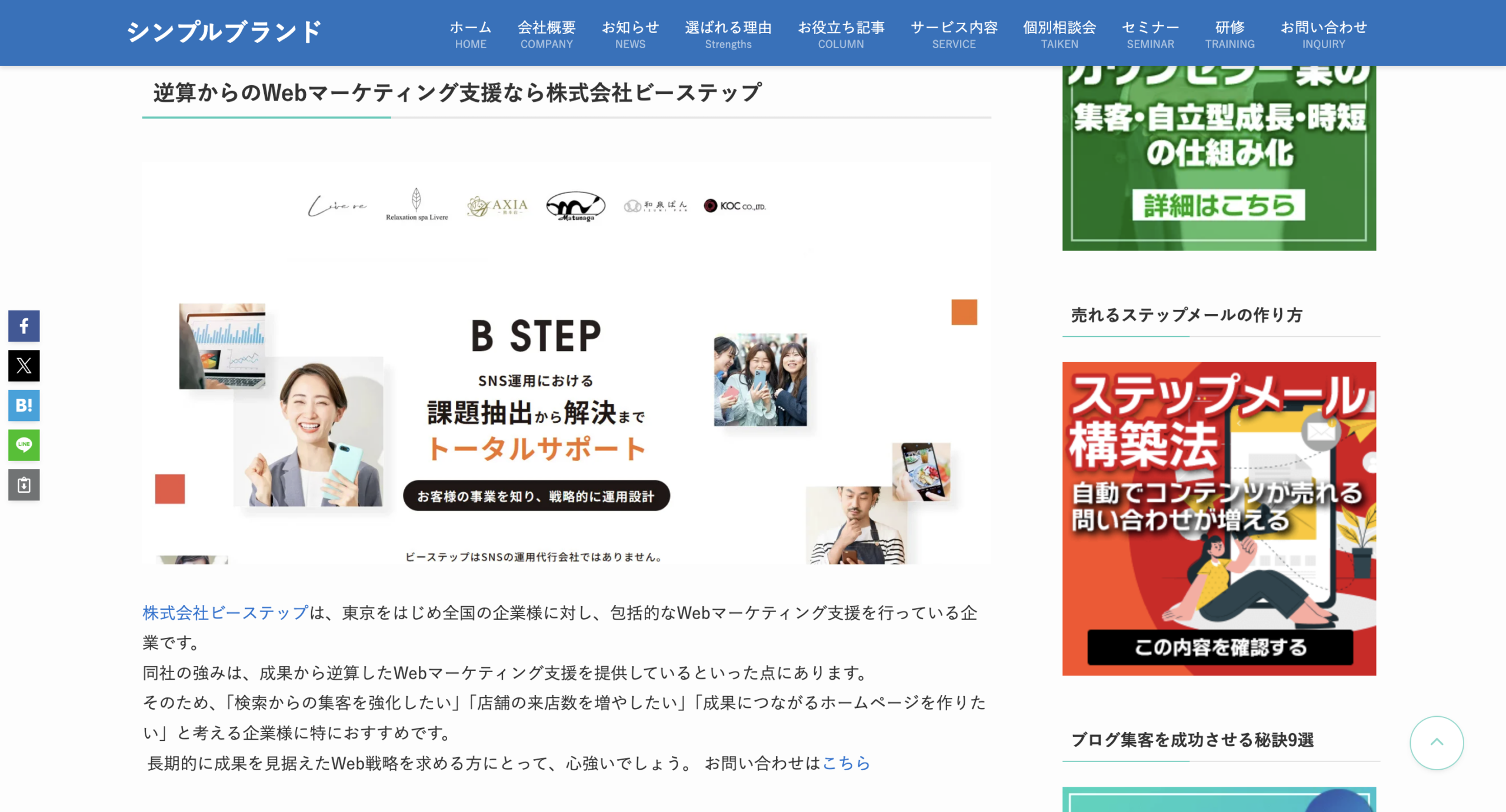The width and height of the screenshot is (1506, 812).
Task: Share page on Facebook icon
Action: 24,326
